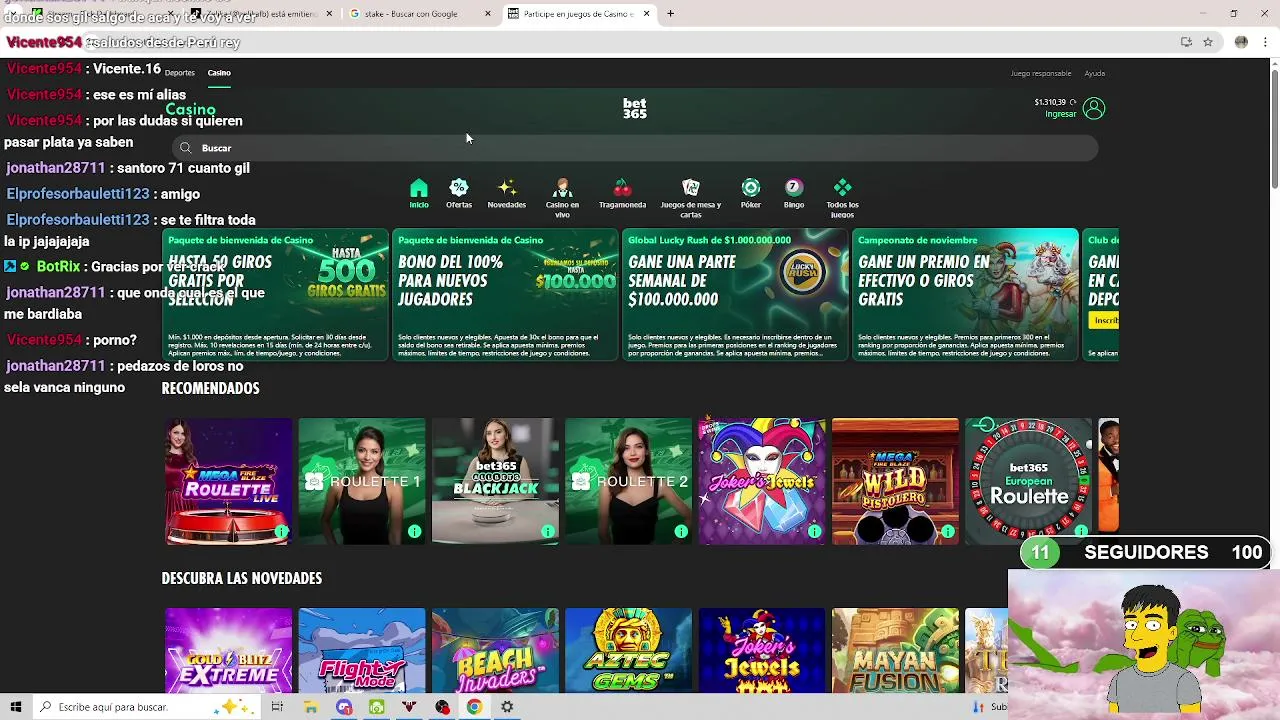Launch bet365 All Bets Blackjack game
The image size is (1280, 720).
[495, 482]
